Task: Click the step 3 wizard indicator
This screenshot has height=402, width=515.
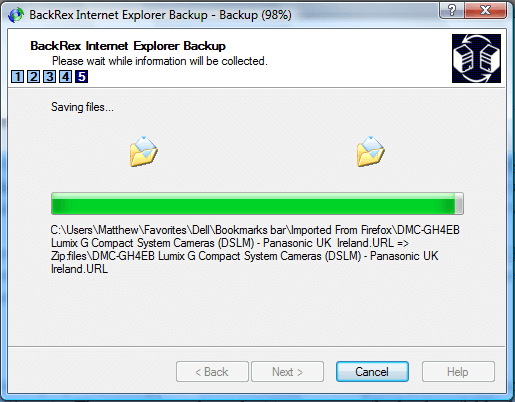Action: (50, 77)
